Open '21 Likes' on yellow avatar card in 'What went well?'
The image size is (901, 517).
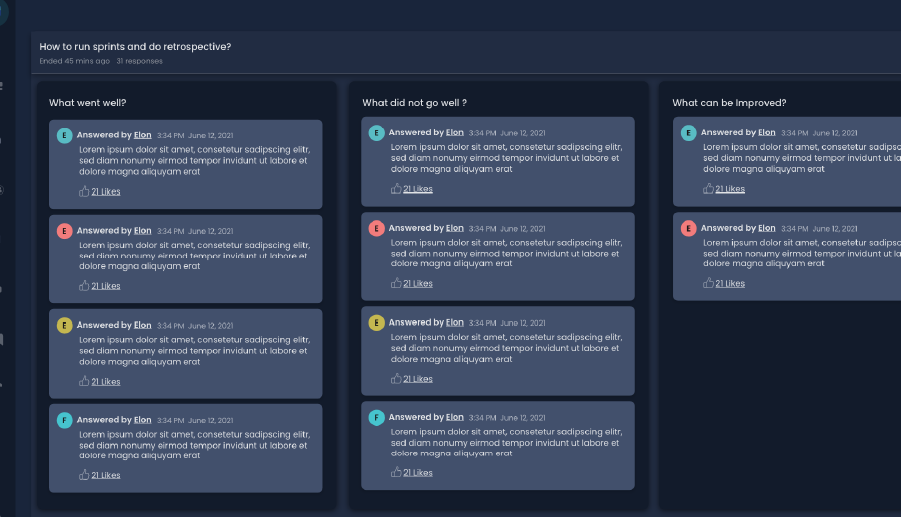tap(106, 382)
